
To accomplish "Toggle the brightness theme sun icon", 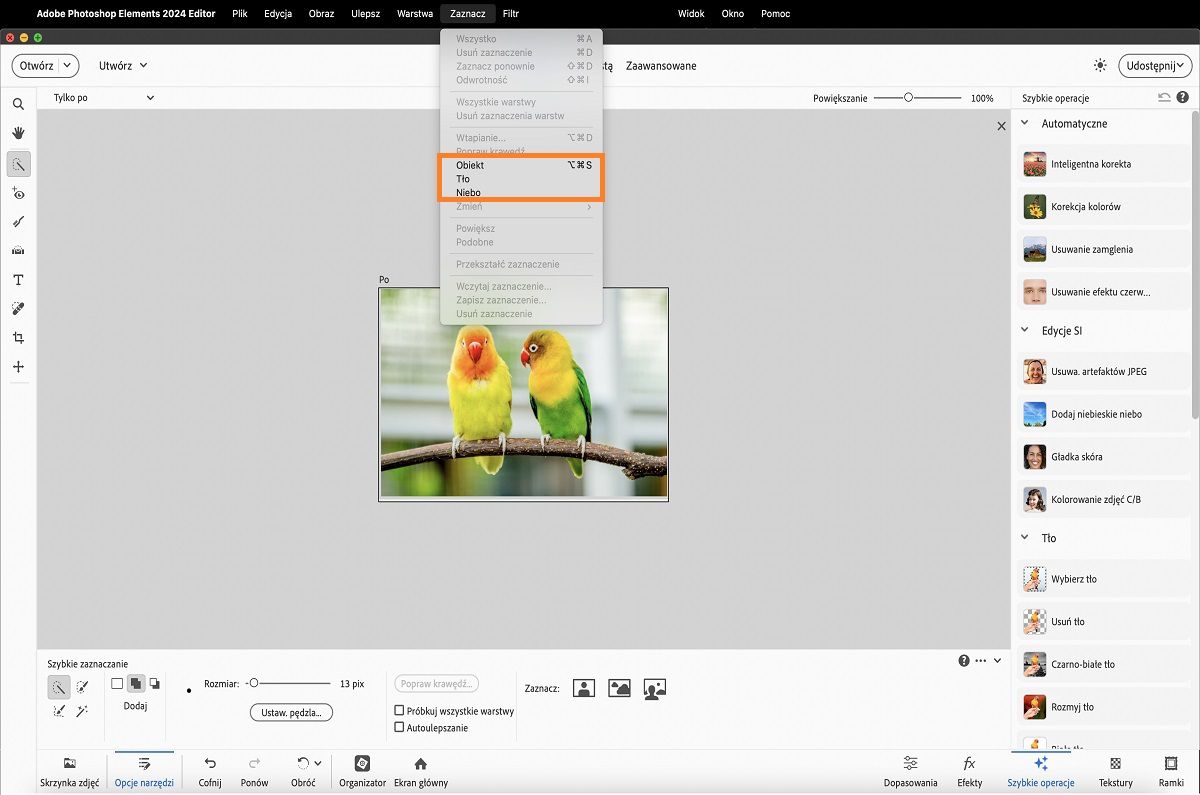I will (1100, 65).
